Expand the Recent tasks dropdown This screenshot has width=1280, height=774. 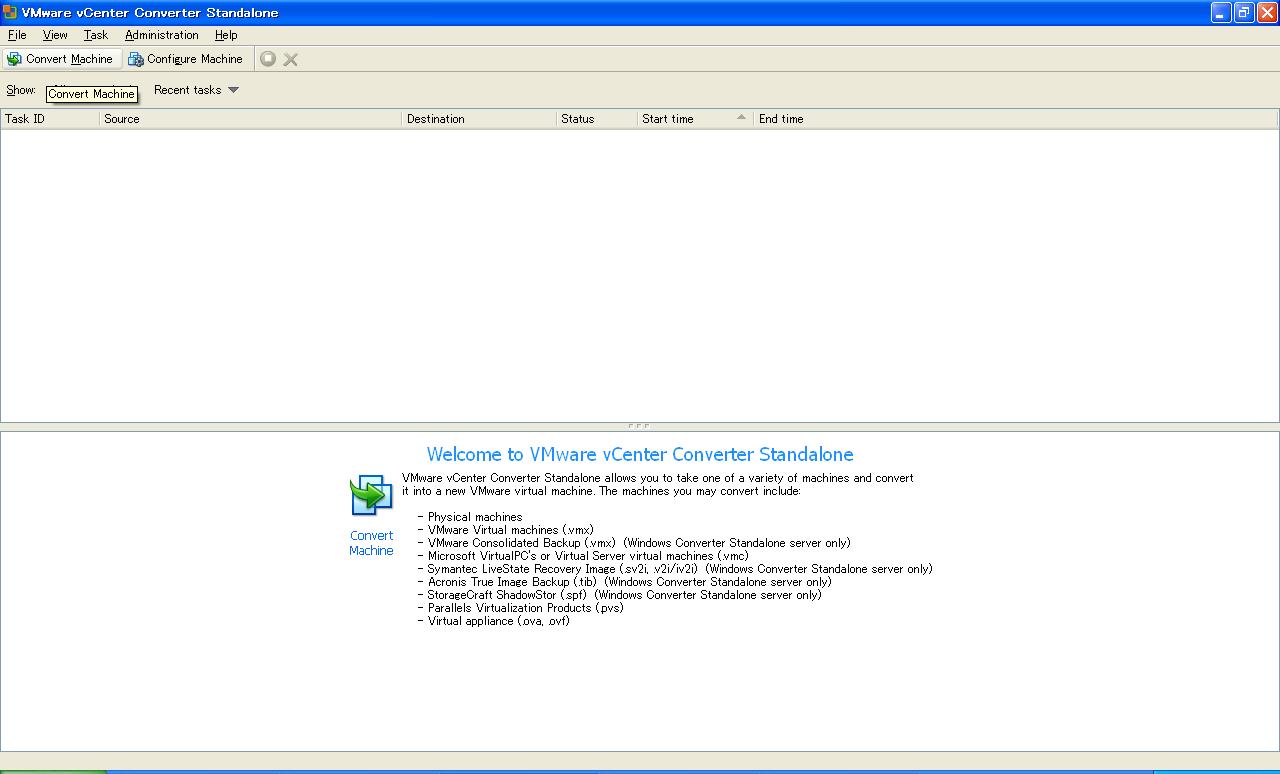[196, 90]
